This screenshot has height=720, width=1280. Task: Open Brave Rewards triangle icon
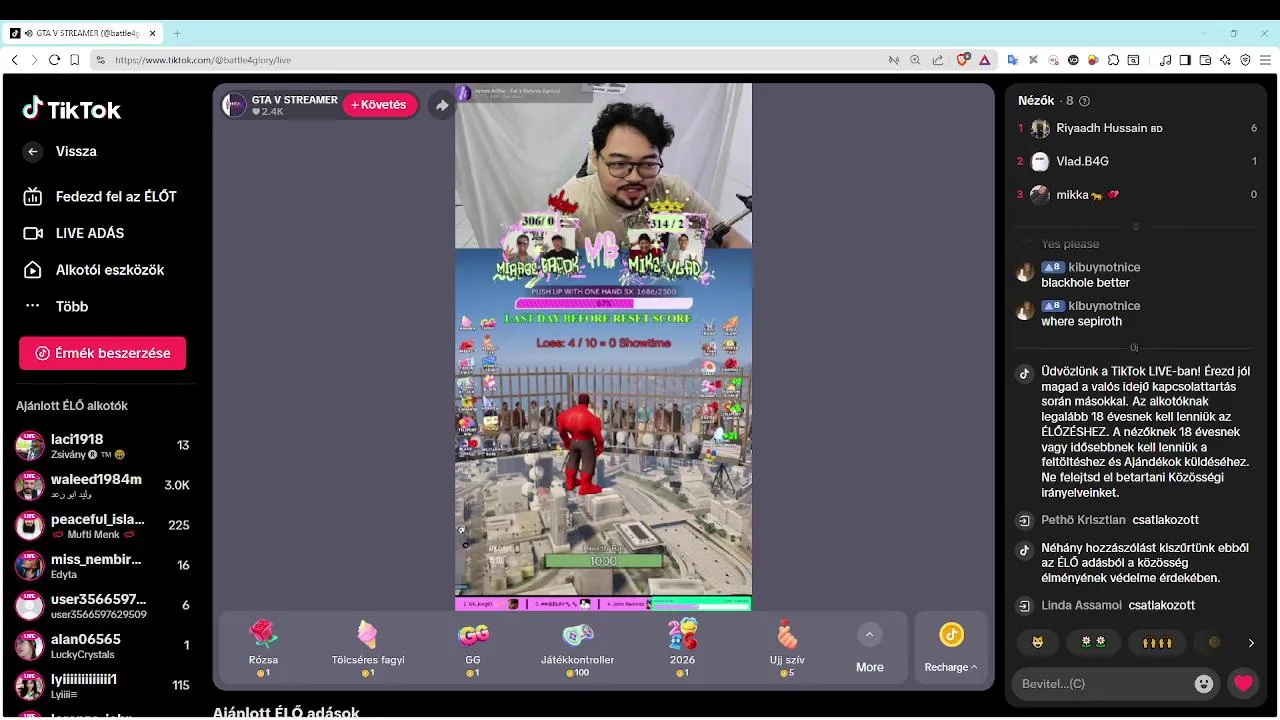[x=984, y=60]
